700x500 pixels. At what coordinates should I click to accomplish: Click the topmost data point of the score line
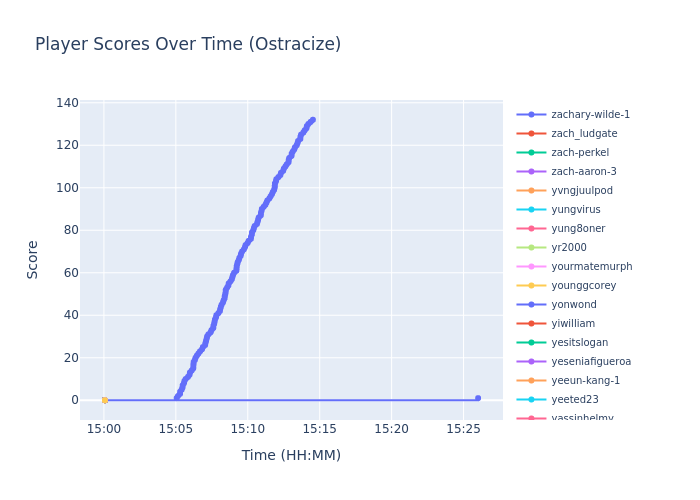point(312,120)
